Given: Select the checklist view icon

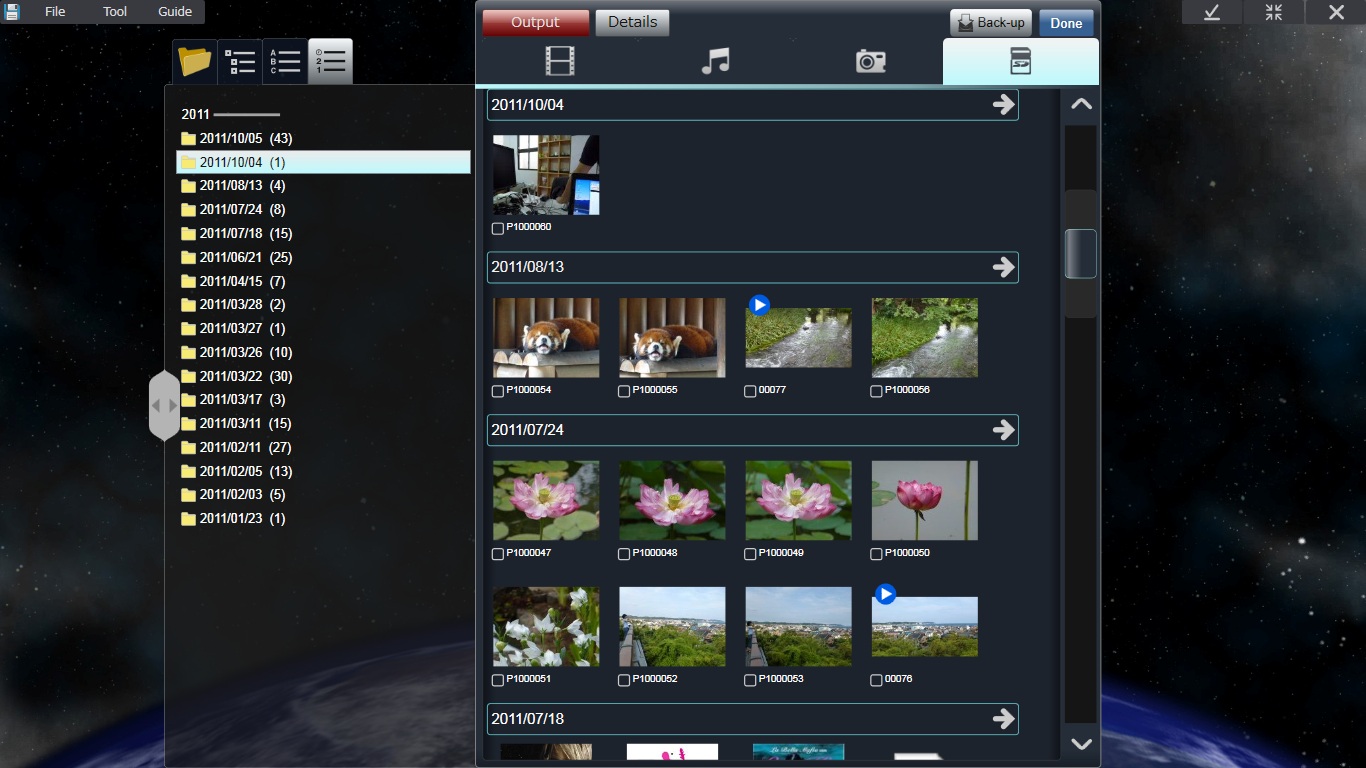Looking at the screenshot, I should pos(240,62).
